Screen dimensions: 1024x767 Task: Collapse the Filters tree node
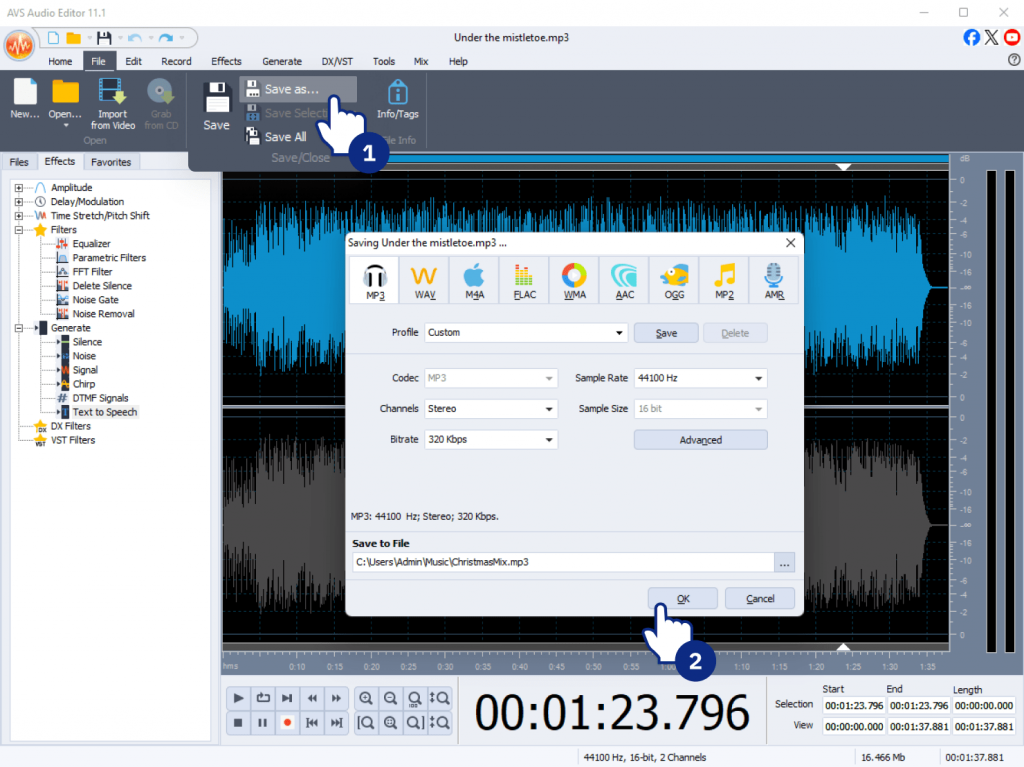[x=19, y=230]
